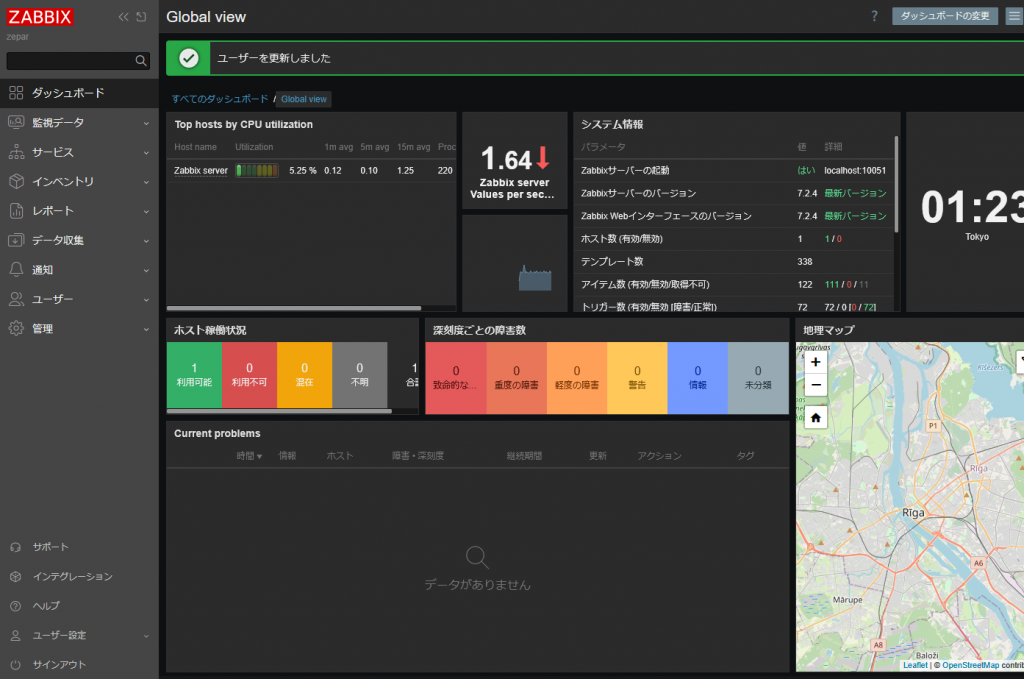Click the ユーザー設定 person icon

pyautogui.click(x=16, y=635)
